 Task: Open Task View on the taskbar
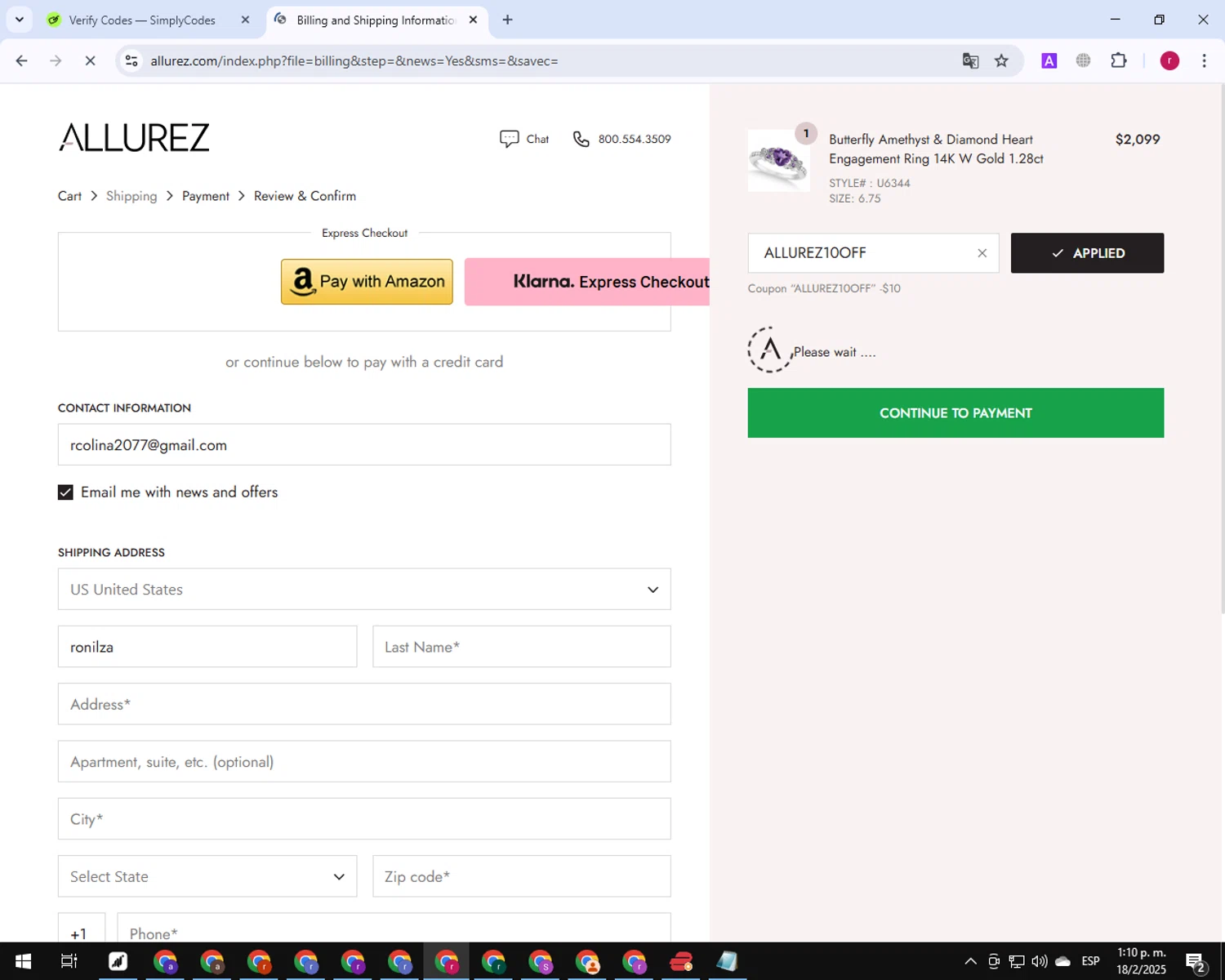(x=69, y=961)
